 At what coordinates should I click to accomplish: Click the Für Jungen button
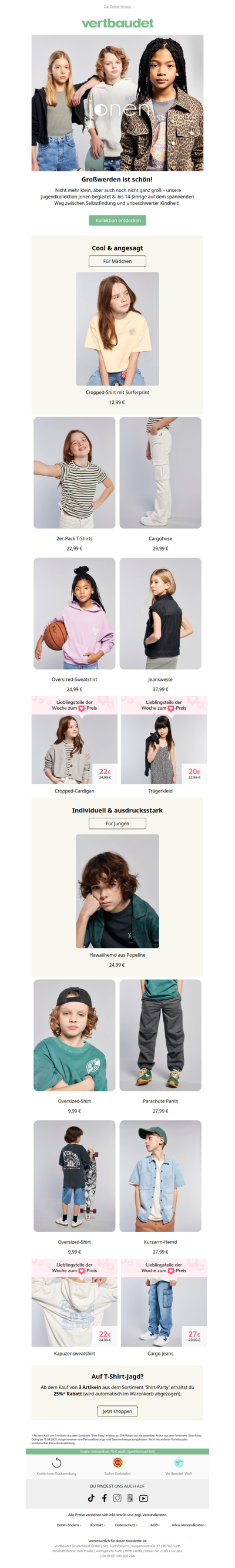pyautogui.click(x=117, y=824)
